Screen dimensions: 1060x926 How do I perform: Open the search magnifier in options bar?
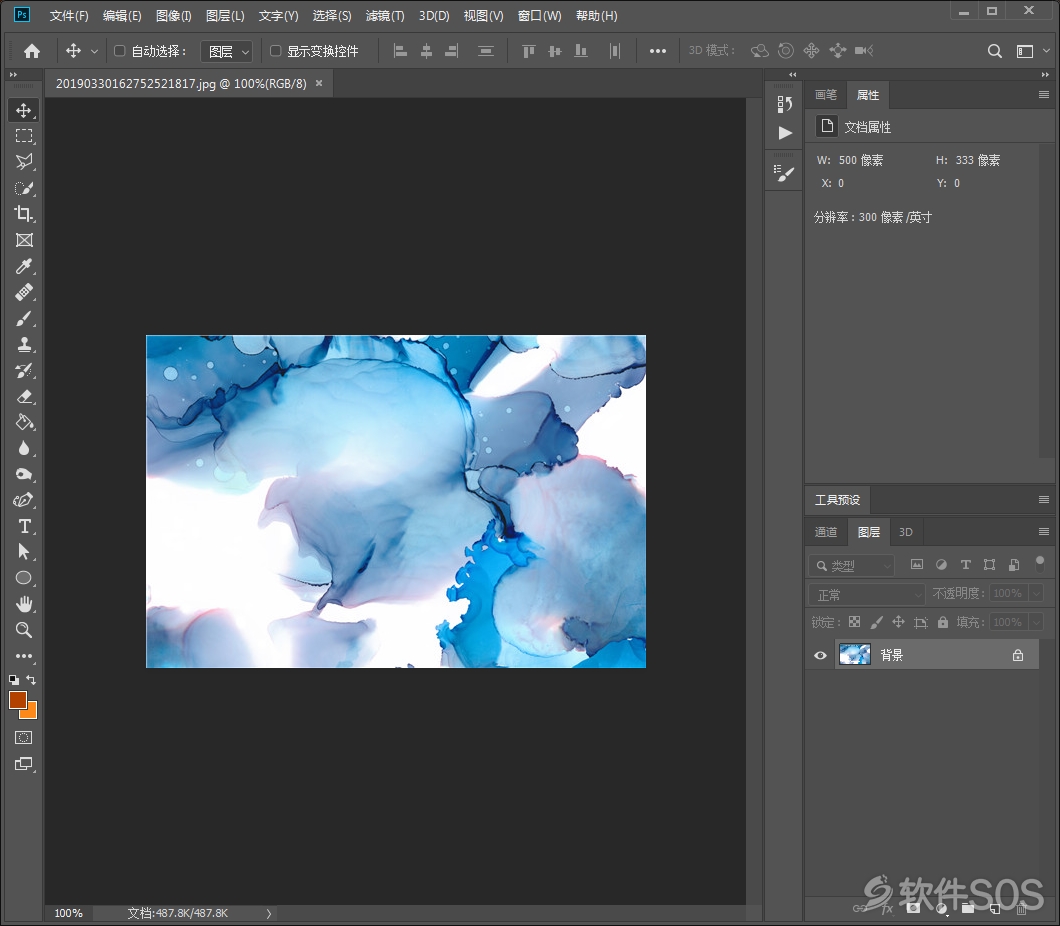(994, 51)
